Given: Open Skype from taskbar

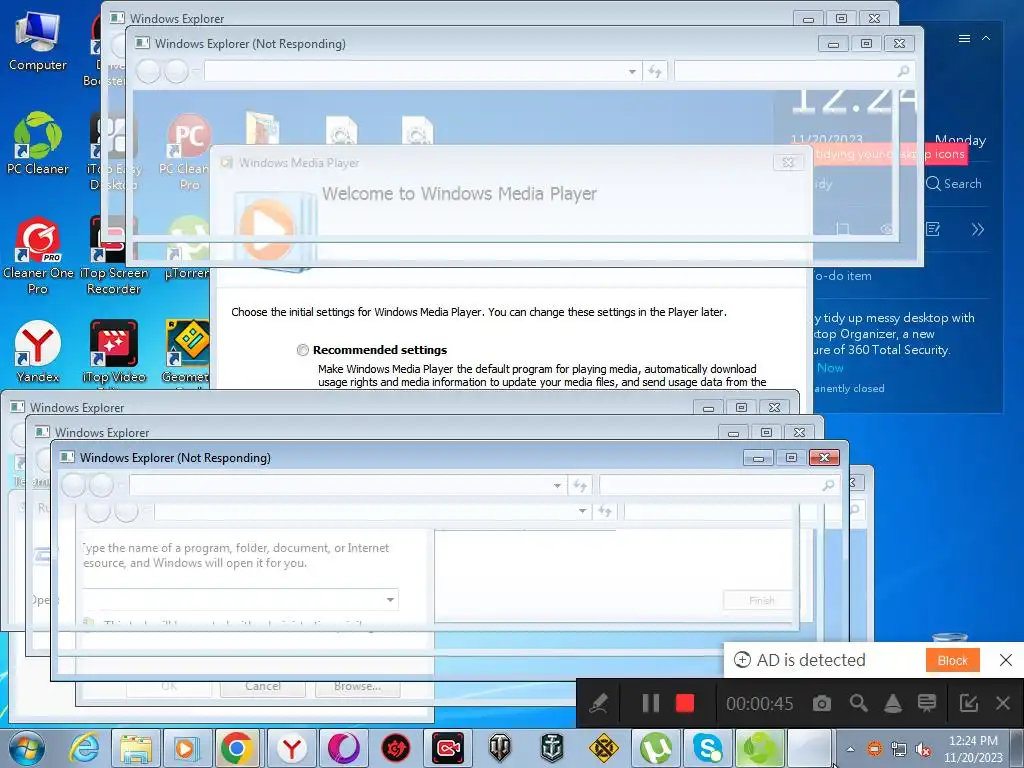Looking at the screenshot, I should 707,748.
